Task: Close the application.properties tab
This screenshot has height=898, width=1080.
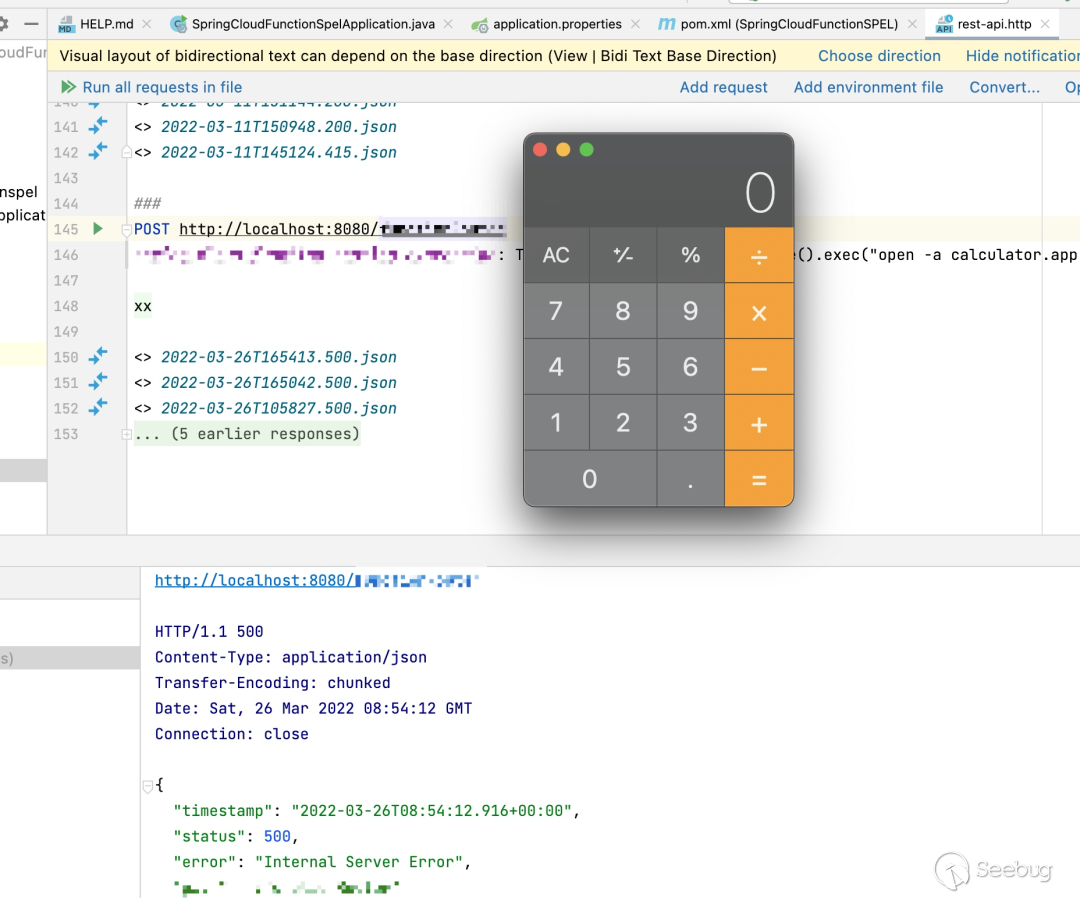Action: 638,24
